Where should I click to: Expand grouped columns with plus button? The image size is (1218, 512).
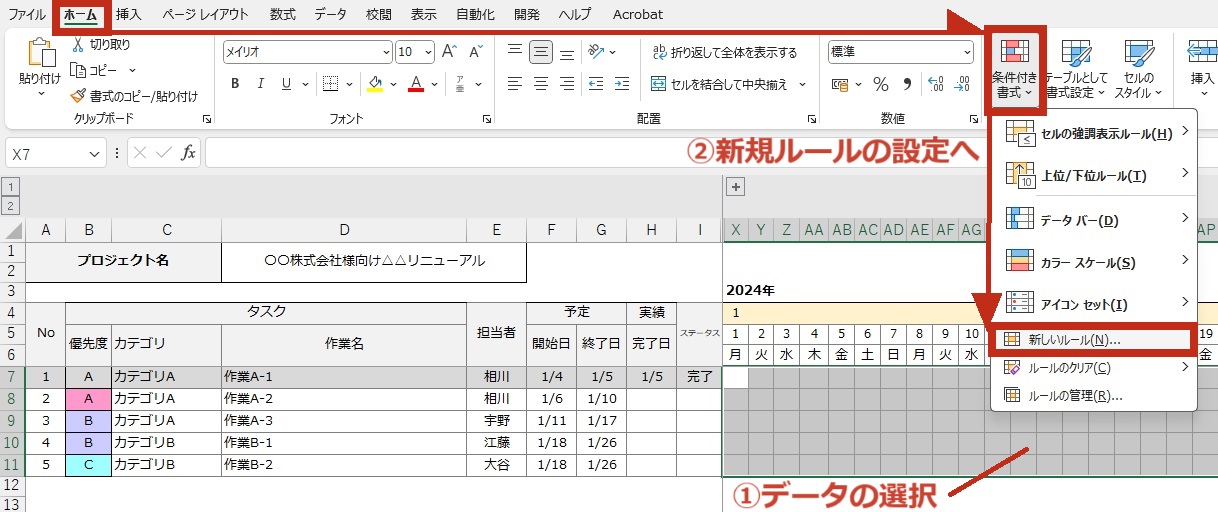click(735, 186)
